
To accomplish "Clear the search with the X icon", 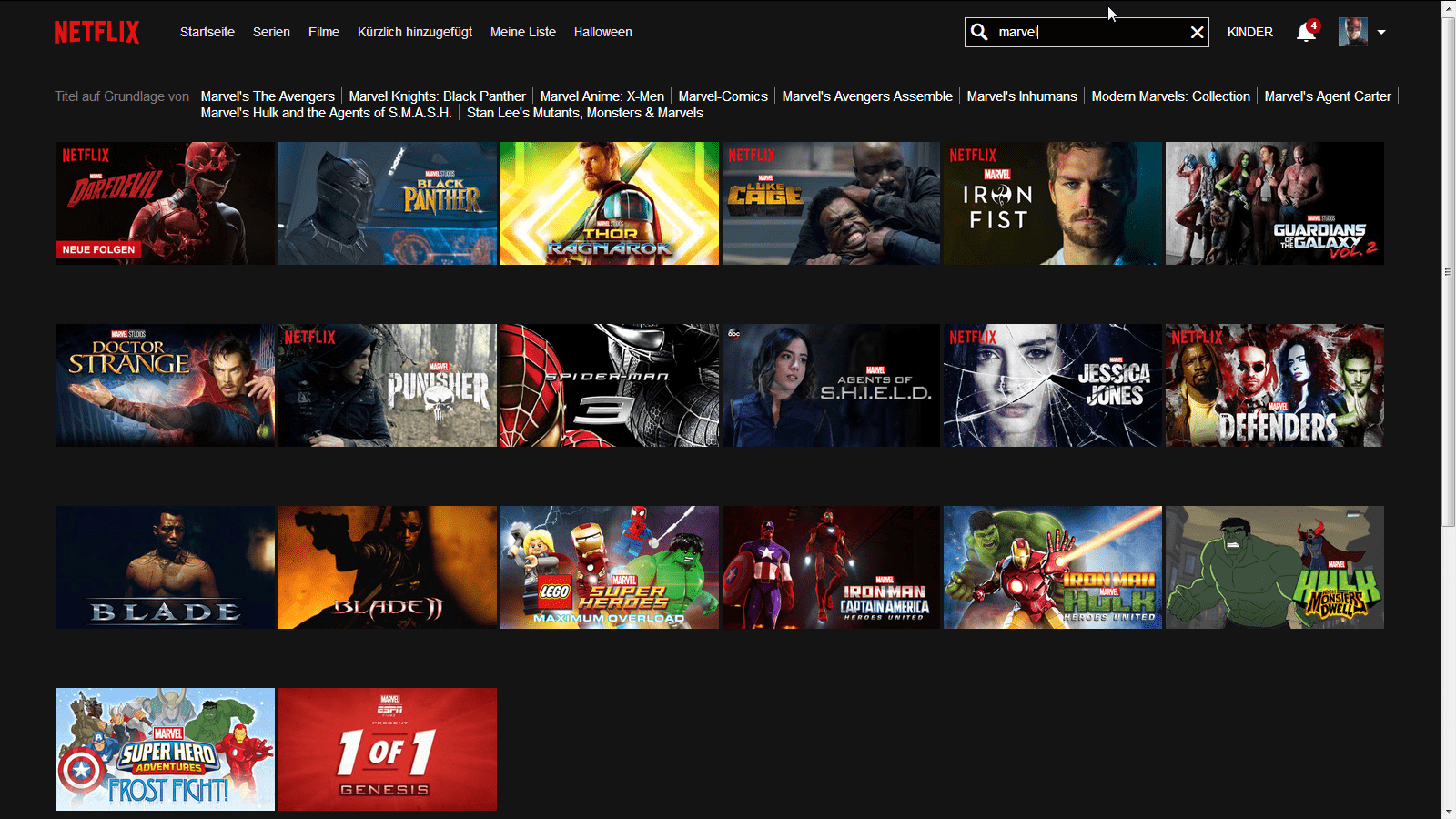I will pos(1198,32).
